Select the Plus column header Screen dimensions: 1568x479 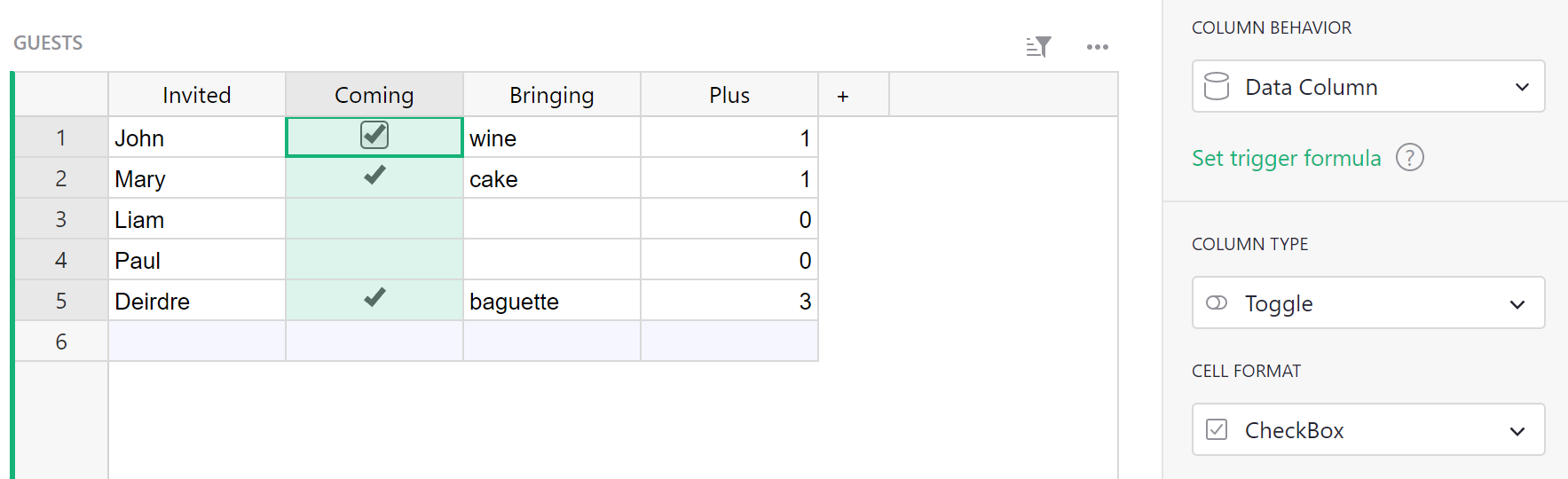pyautogui.click(x=729, y=95)
